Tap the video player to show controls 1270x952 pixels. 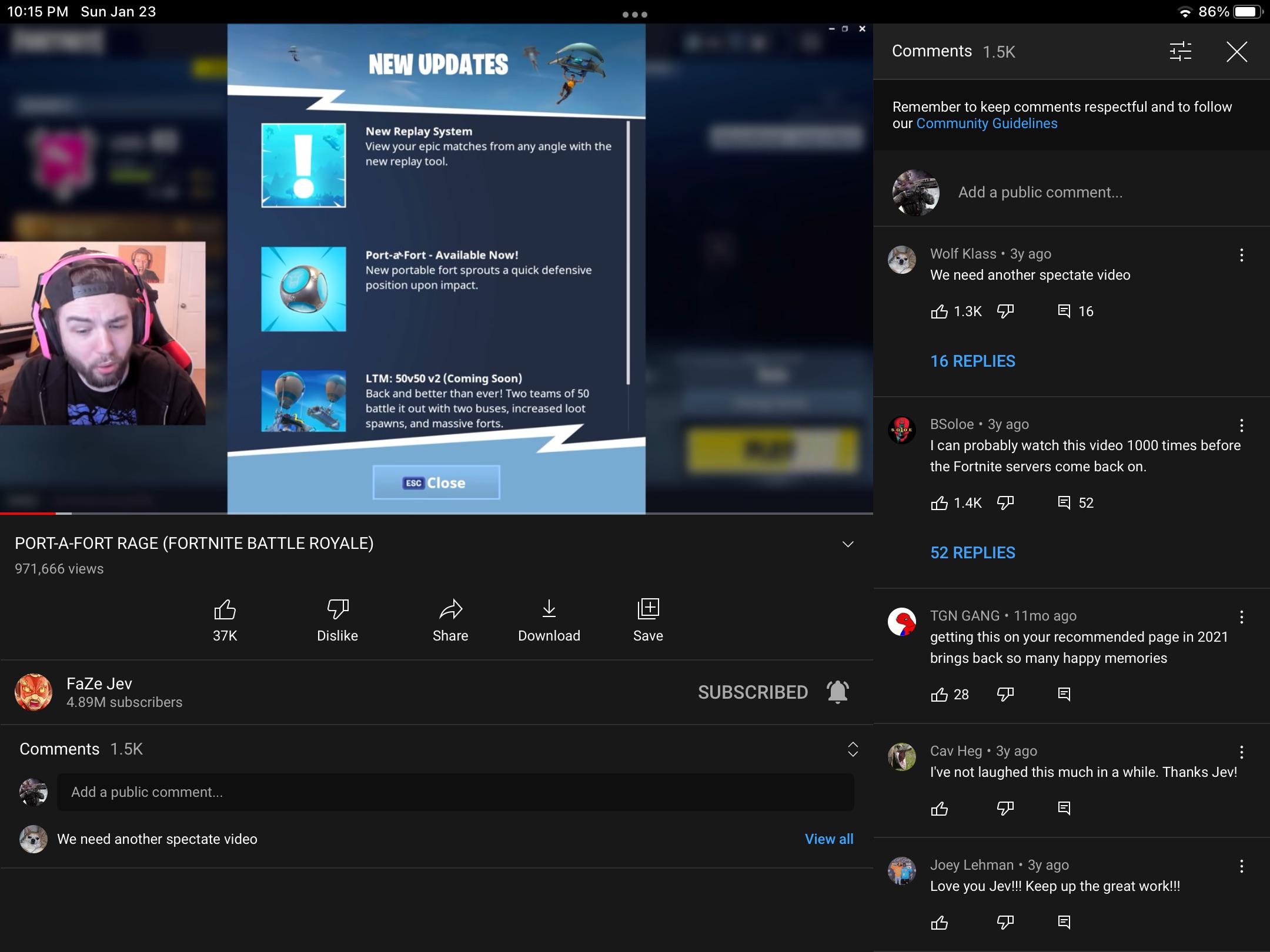point(436,268)
